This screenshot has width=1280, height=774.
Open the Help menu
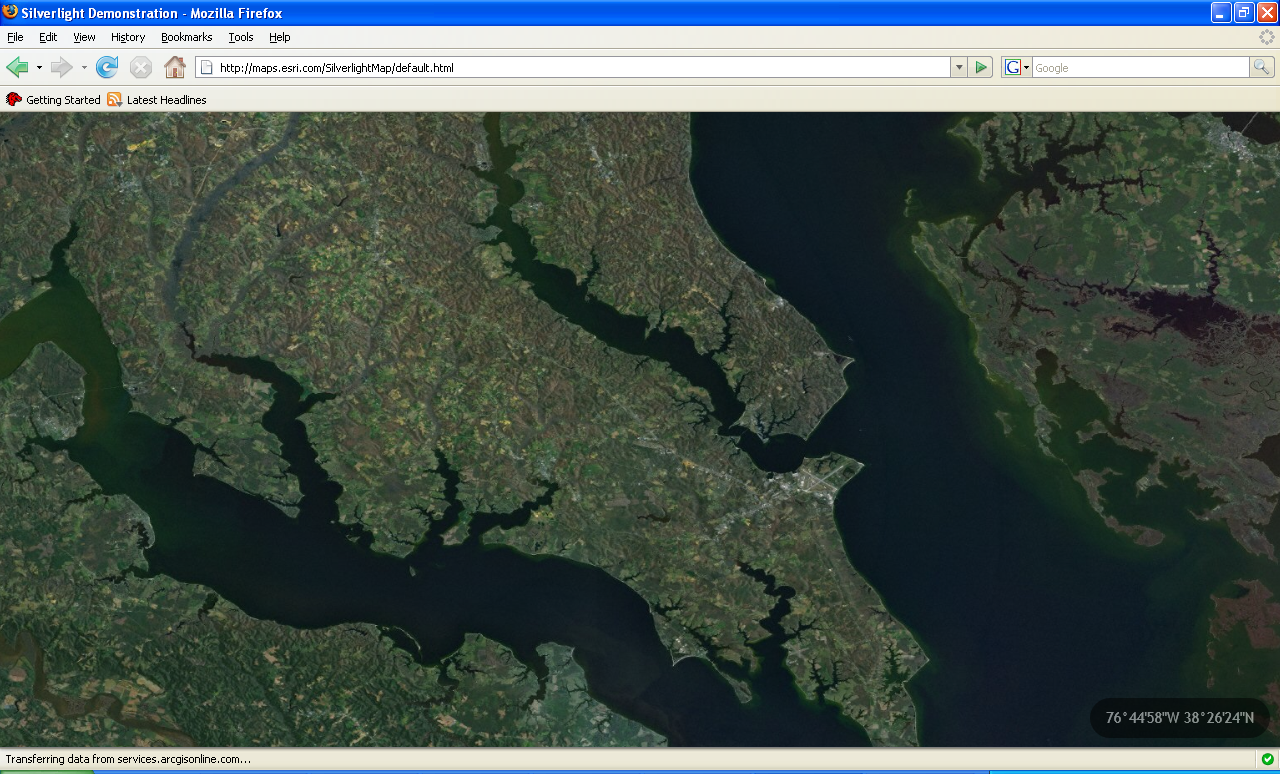pyautogui.click(x=280, y=37)
